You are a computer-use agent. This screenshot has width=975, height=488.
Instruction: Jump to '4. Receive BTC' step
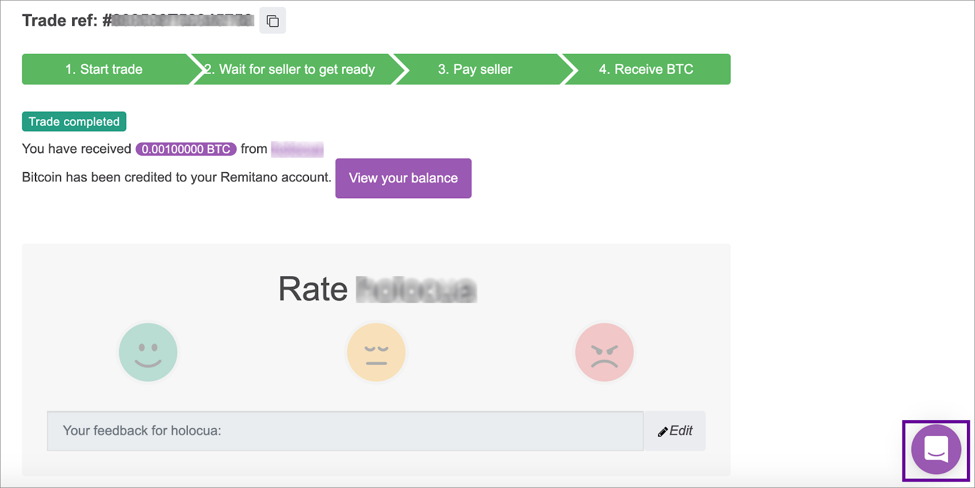646,69
